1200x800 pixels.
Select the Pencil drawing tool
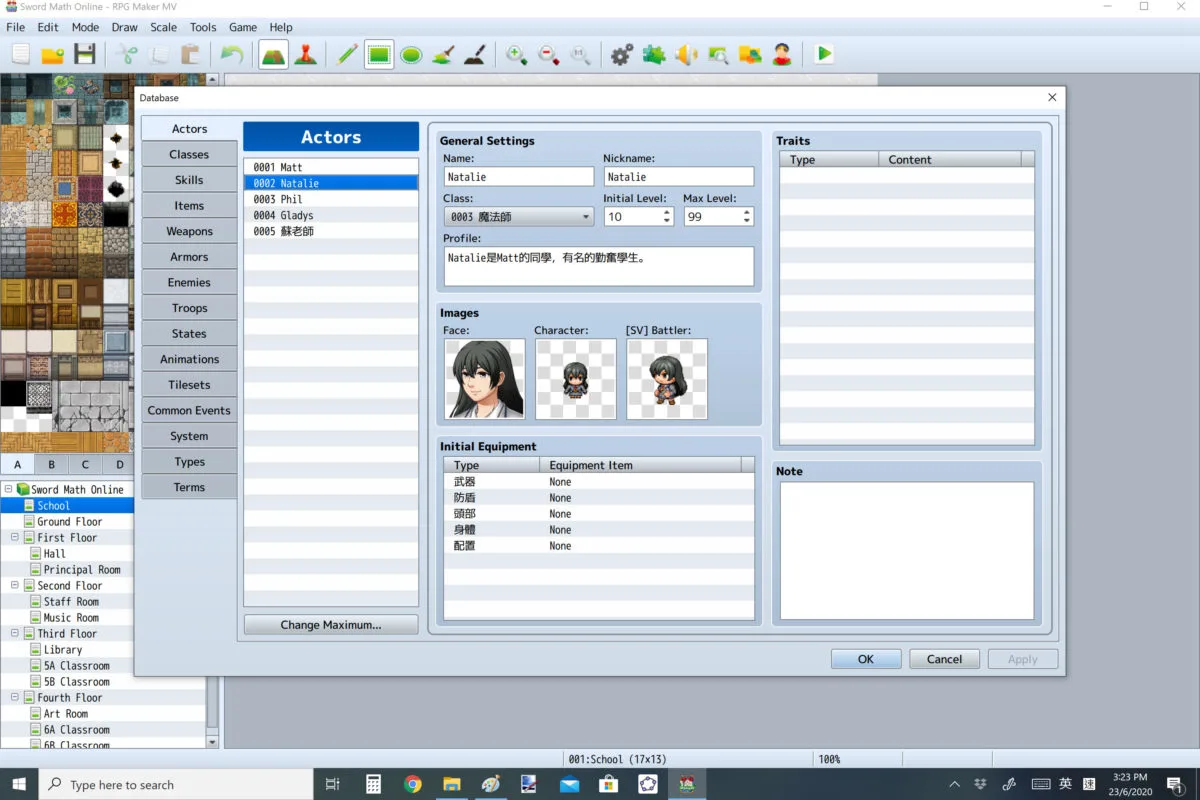click(x=347, y=54)
